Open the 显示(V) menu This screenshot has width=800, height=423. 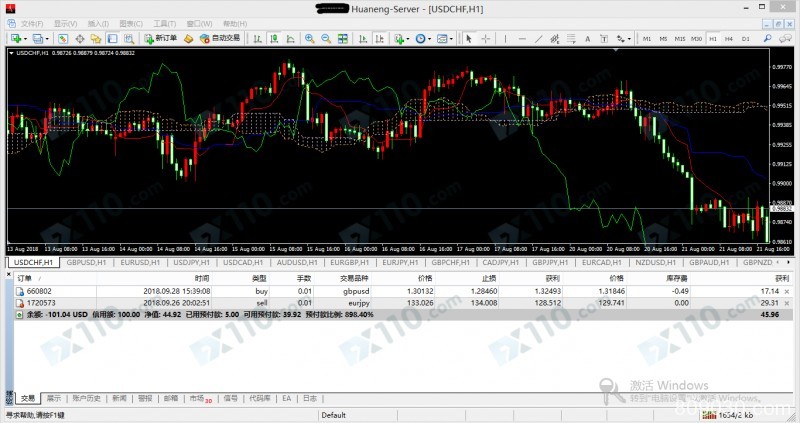pos(65,24)
